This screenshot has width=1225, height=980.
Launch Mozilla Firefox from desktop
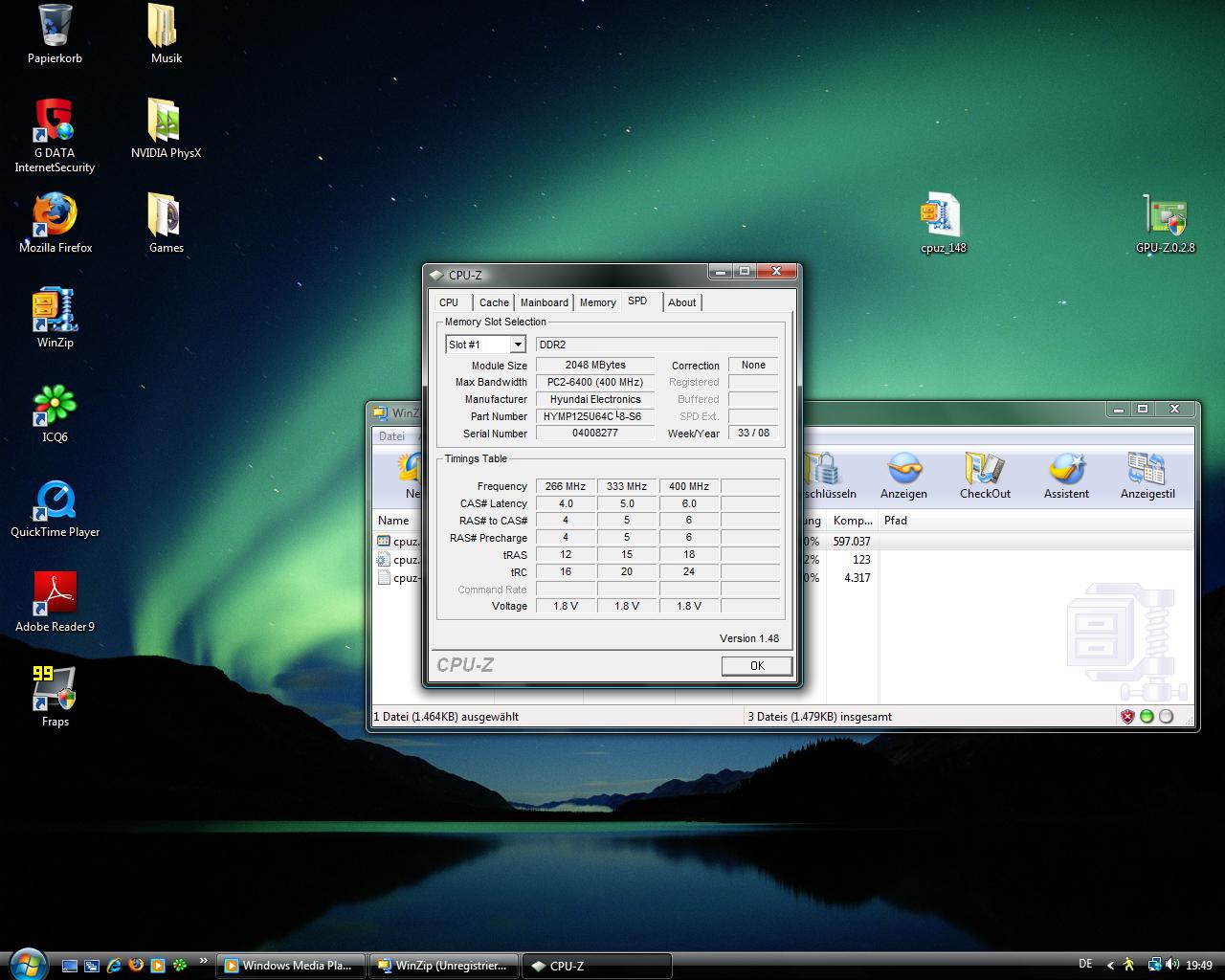pyautogui.click(x=55, y=215)
